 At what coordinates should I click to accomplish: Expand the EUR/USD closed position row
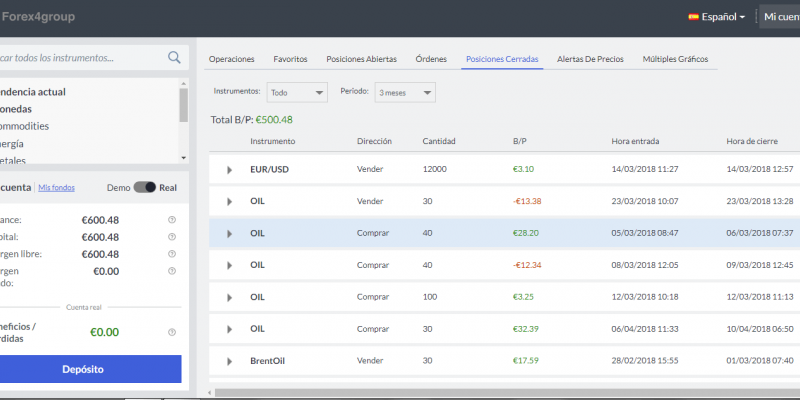coord(230,170)
